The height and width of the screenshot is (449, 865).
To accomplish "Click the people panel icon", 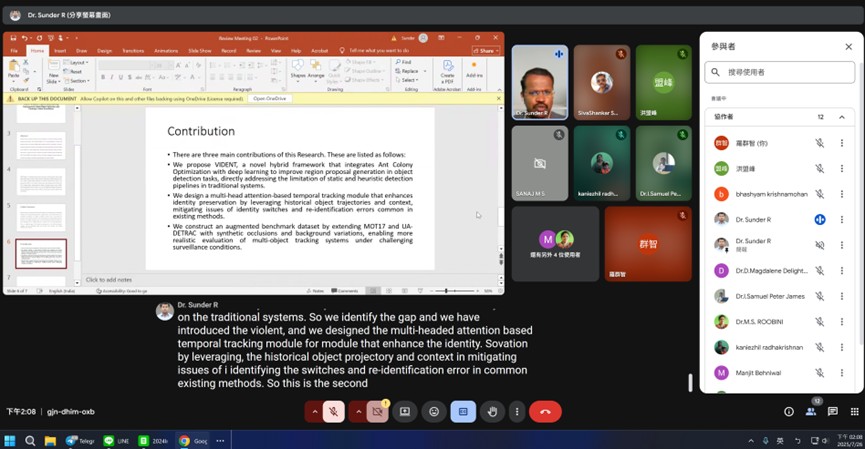I will tap(811, 411).
